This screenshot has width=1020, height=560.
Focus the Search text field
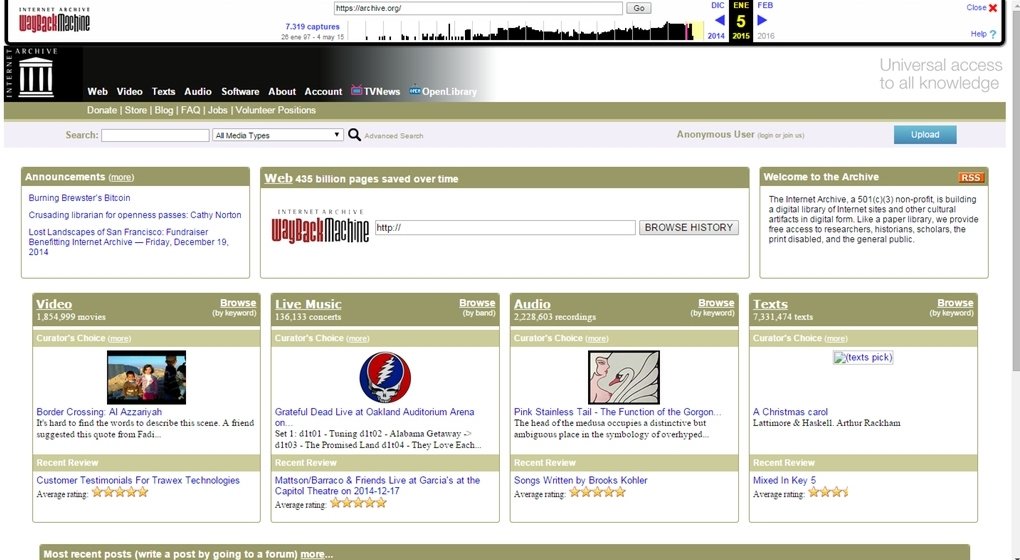pyautogui.click(x=155, y=135)
